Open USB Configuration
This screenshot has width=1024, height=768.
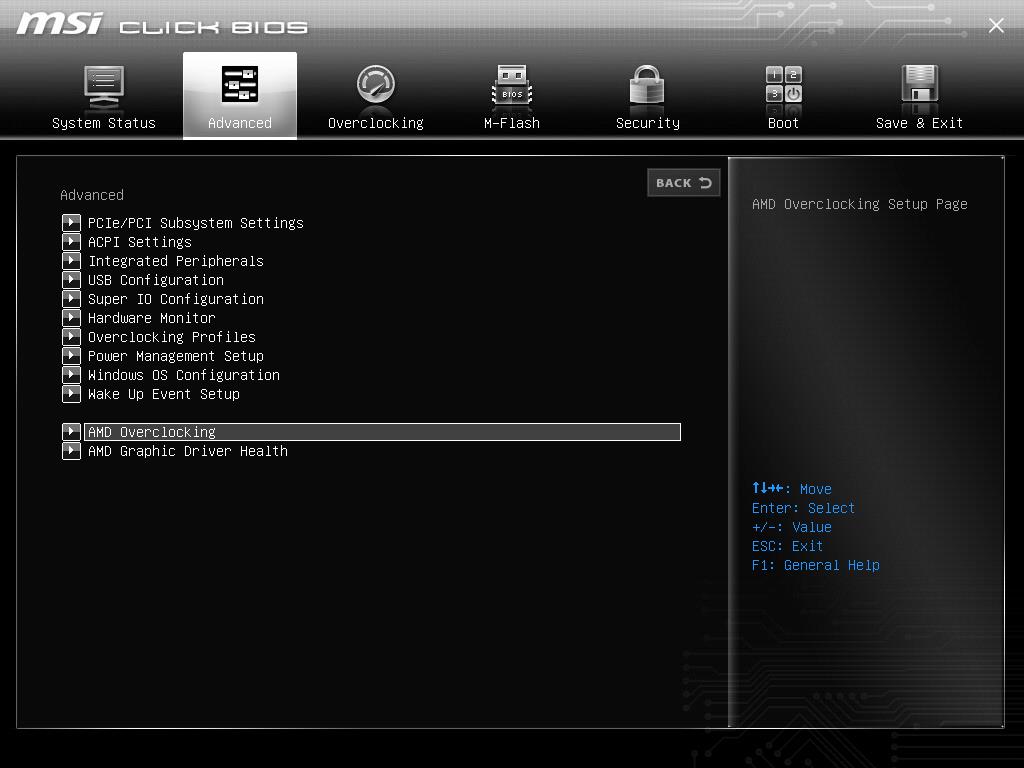(x=155, y=280)
